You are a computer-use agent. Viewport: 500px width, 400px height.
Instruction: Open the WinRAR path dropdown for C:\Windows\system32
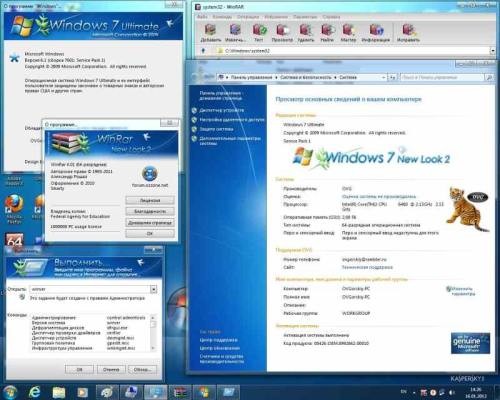coord(492,51)
